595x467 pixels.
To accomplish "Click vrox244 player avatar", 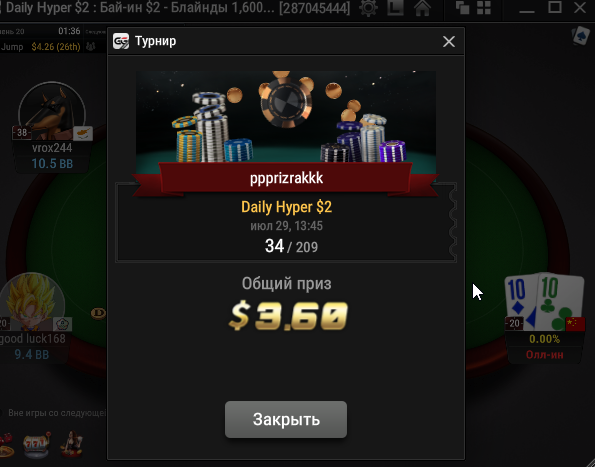I will (x=52, y=112).
